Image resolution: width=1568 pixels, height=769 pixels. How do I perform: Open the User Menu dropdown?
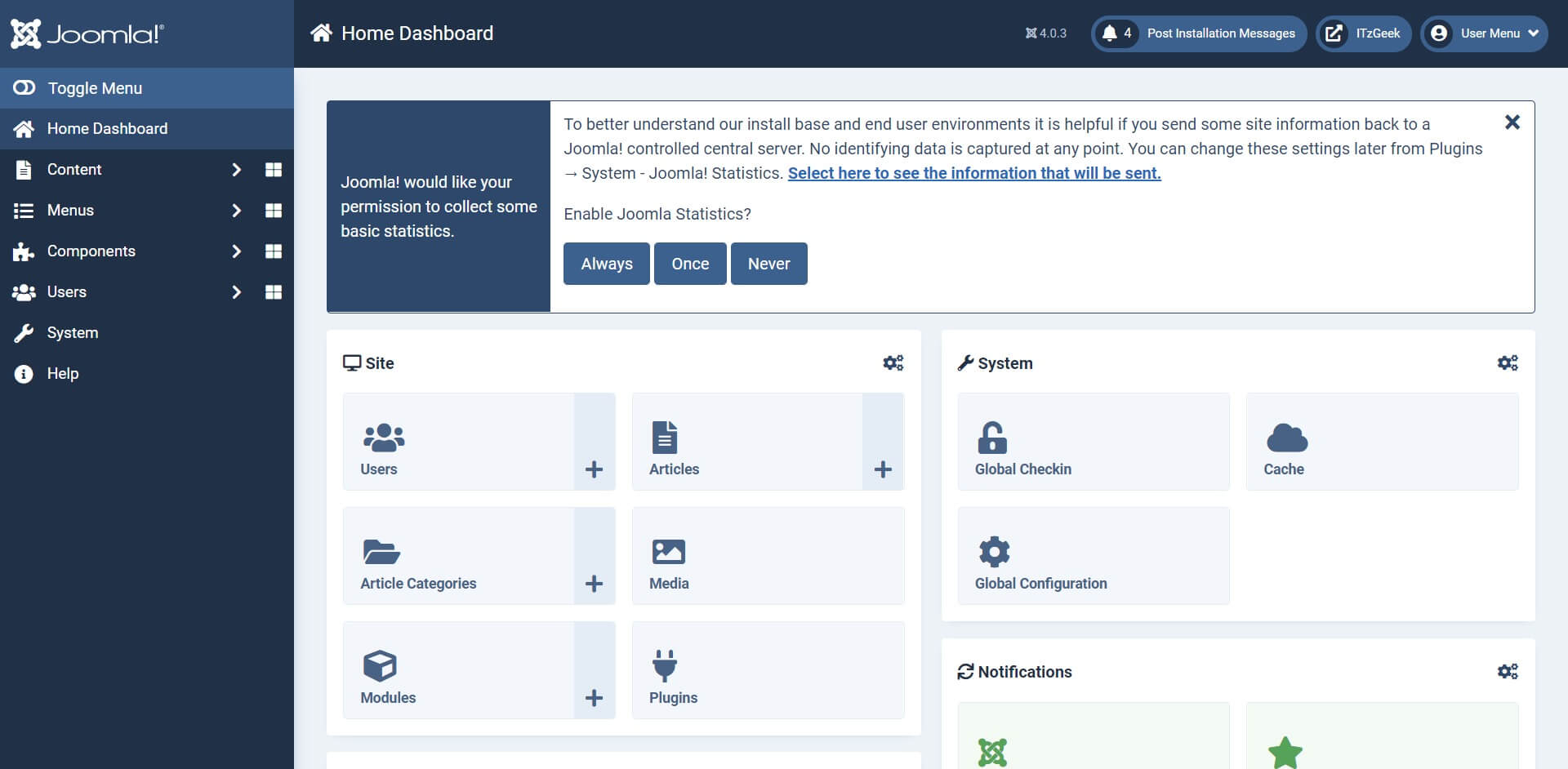click(1484, 33)
